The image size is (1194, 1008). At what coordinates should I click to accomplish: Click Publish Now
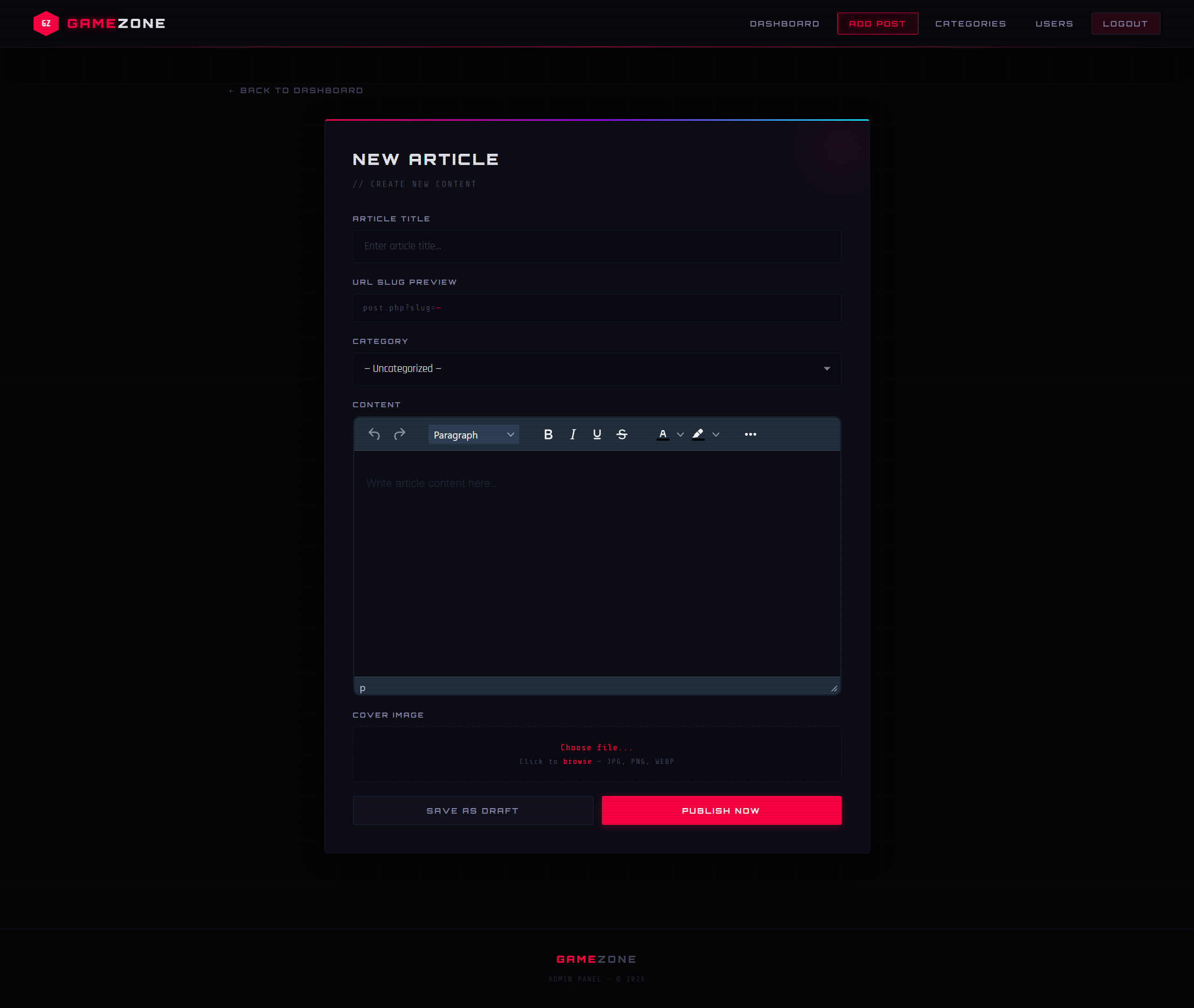721,810
